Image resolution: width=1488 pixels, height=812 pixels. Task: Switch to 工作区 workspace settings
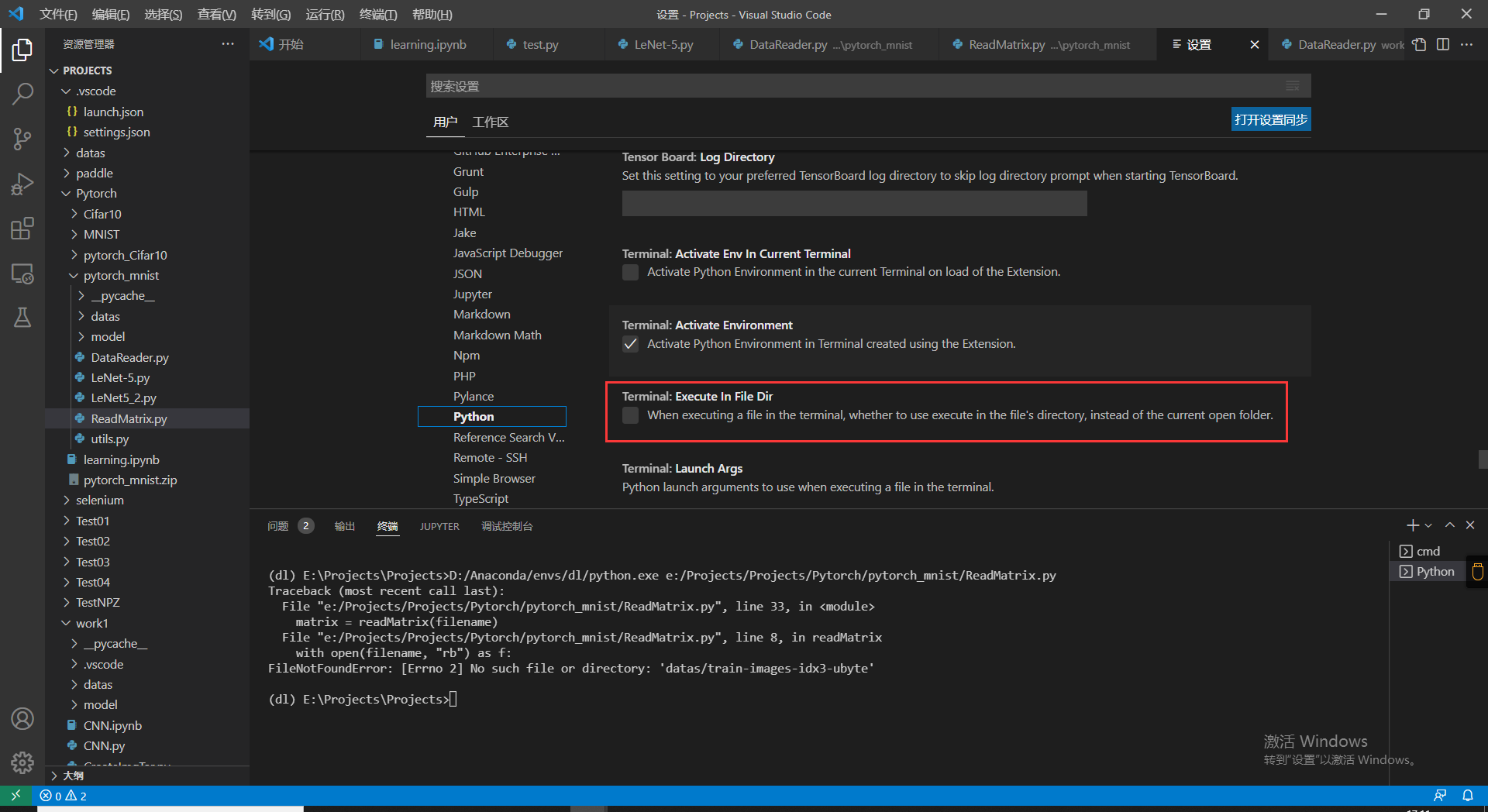tap(491, 122)
